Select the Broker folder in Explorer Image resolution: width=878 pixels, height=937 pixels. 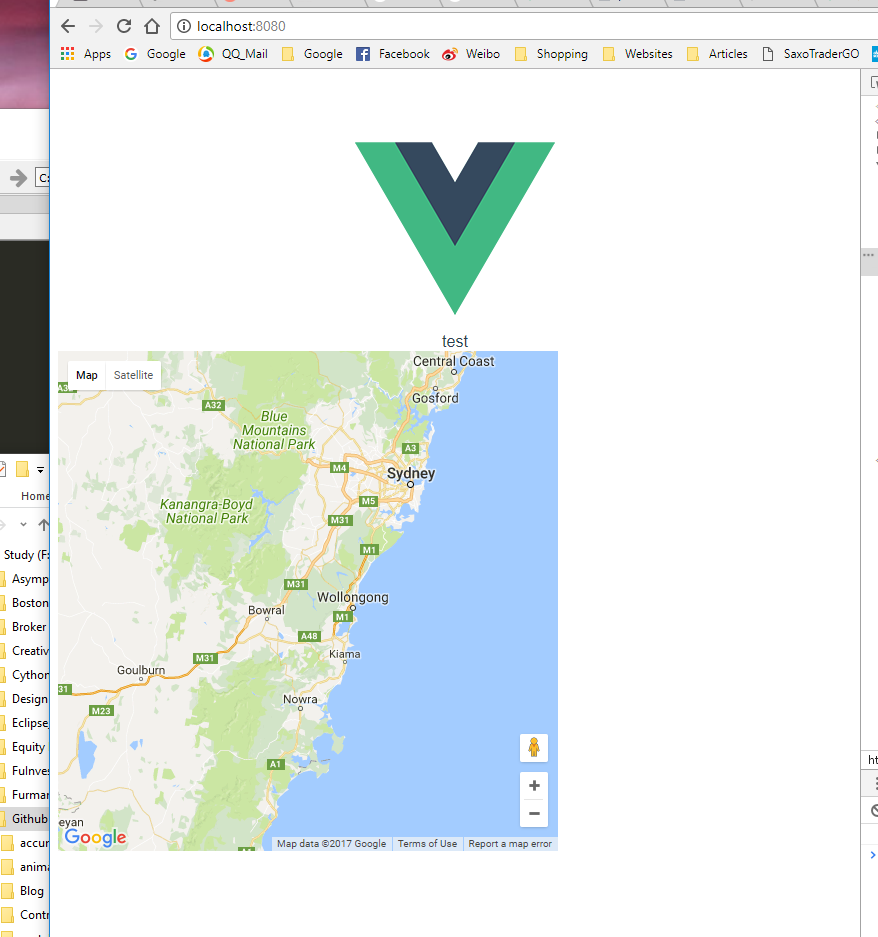pyautogui.click(x=25, y=627)
